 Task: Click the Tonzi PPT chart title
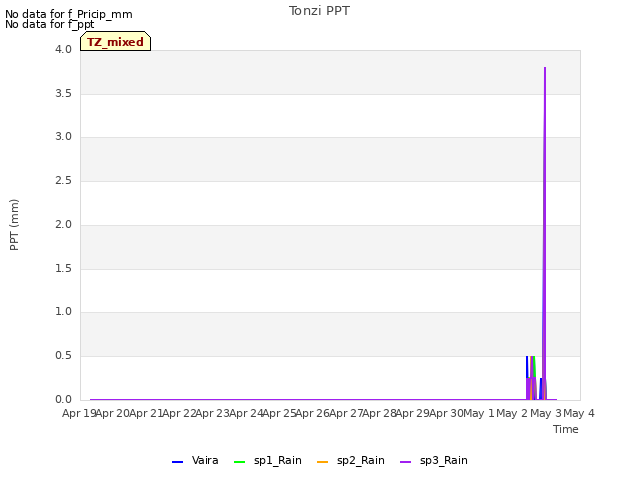click(319, 11)
